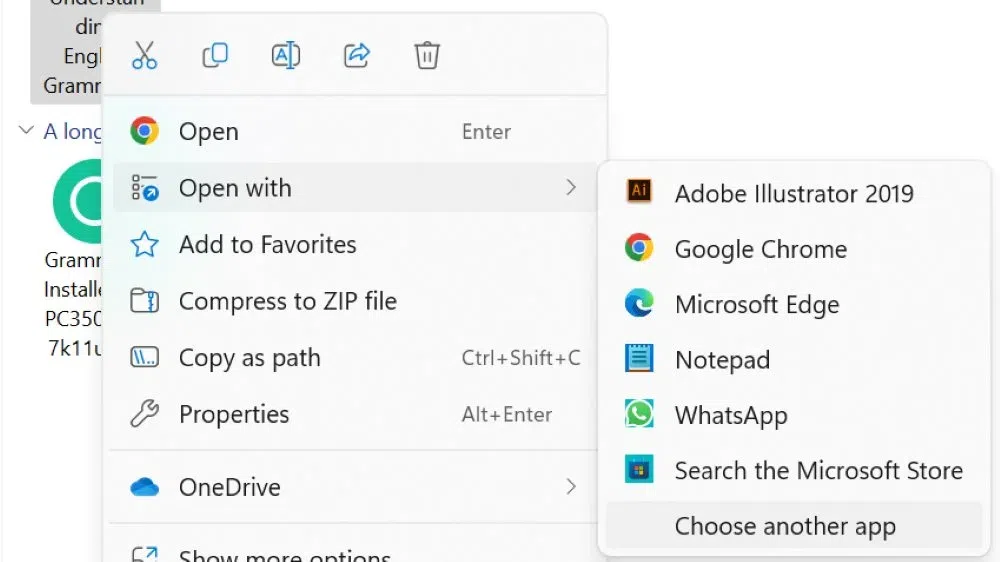The height and width of the screenshot is (562, 1000).
Task: Collapse the 'A long time ago' group
Action: [x=26, y=131]
